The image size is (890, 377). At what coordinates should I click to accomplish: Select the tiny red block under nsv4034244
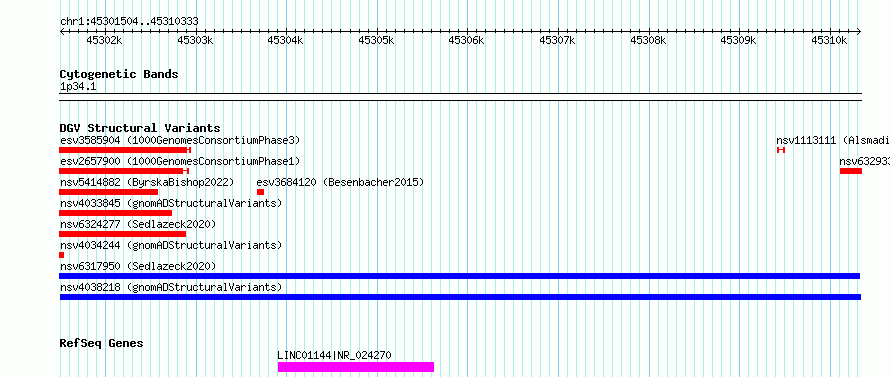tap(62, 255)
